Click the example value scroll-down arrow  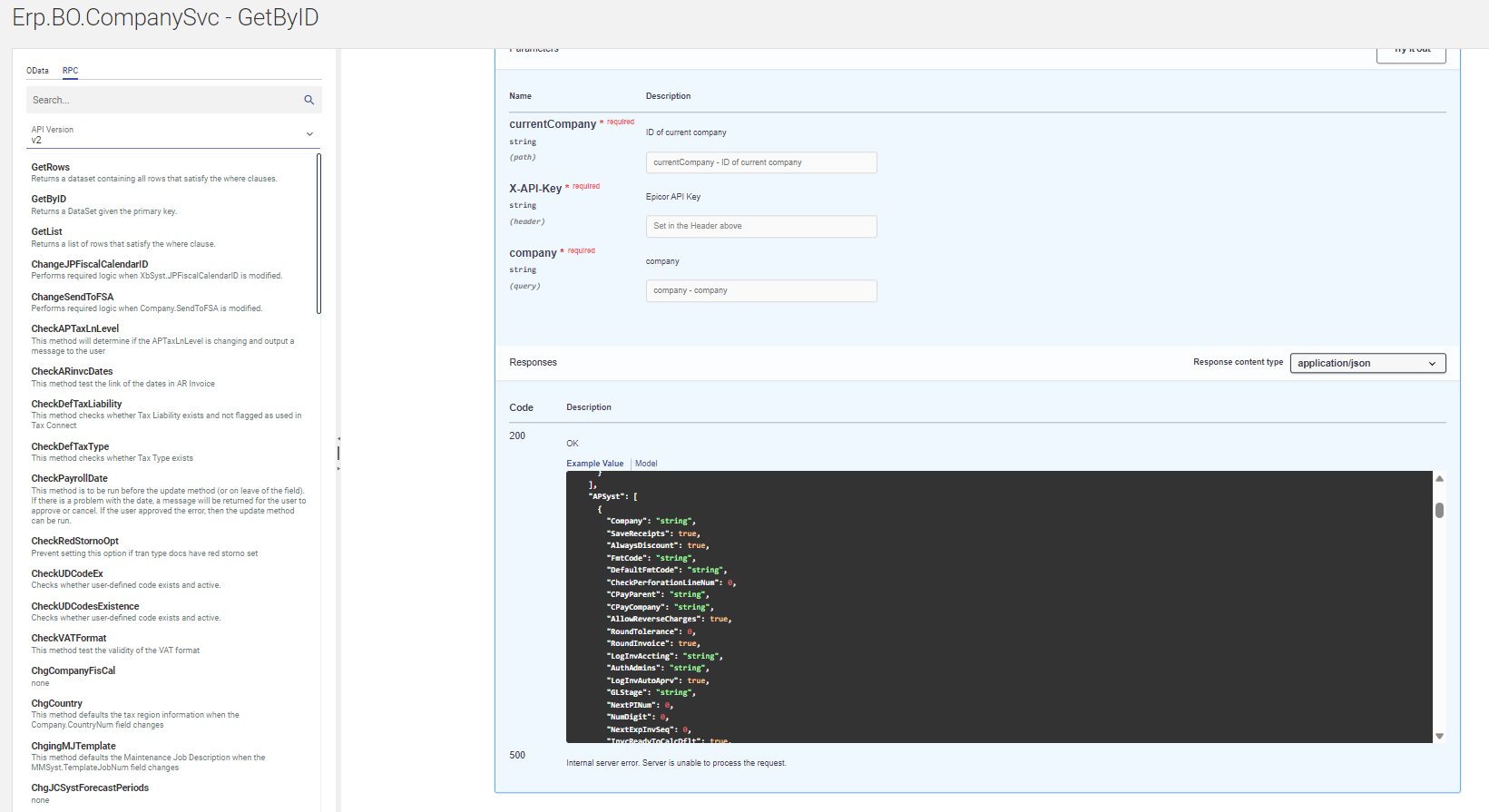[x=1439, y=736]
